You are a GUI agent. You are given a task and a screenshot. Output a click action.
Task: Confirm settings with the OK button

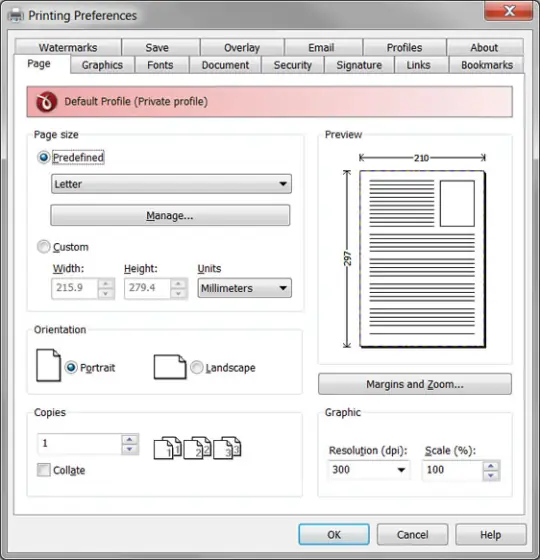334,535
